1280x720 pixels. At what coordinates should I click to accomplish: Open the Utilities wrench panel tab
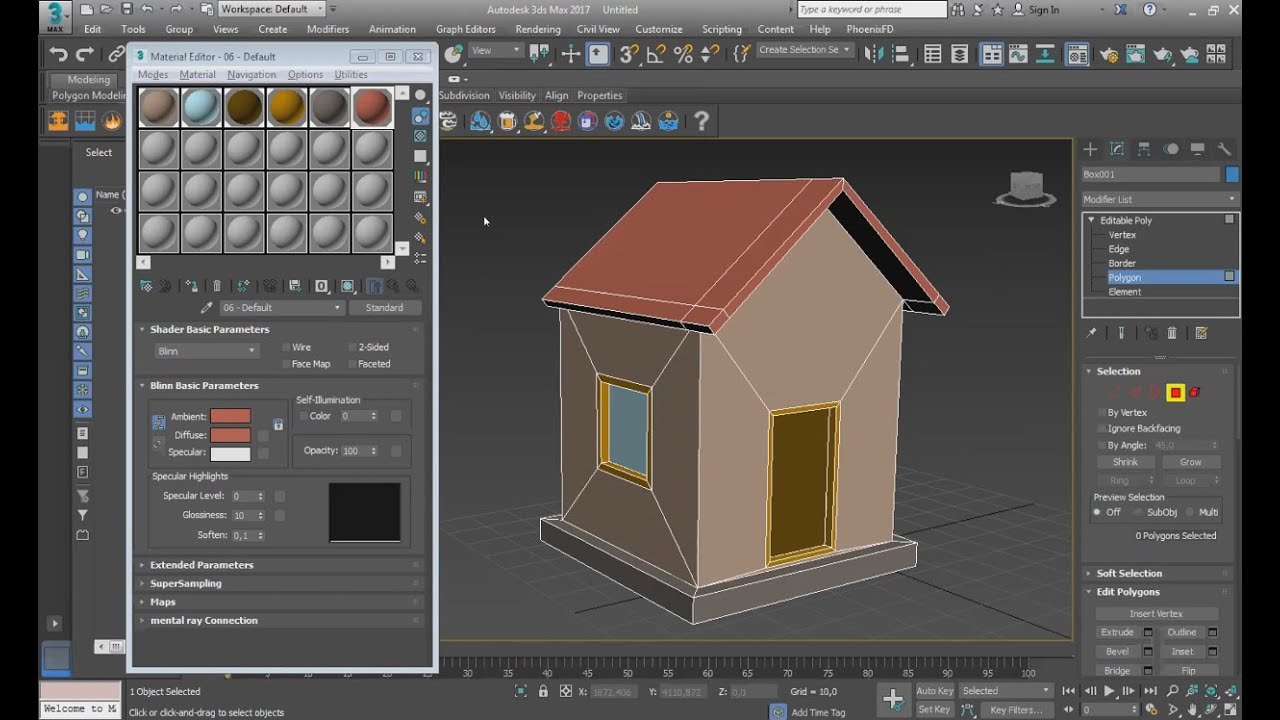click(x=1223, y=149)
